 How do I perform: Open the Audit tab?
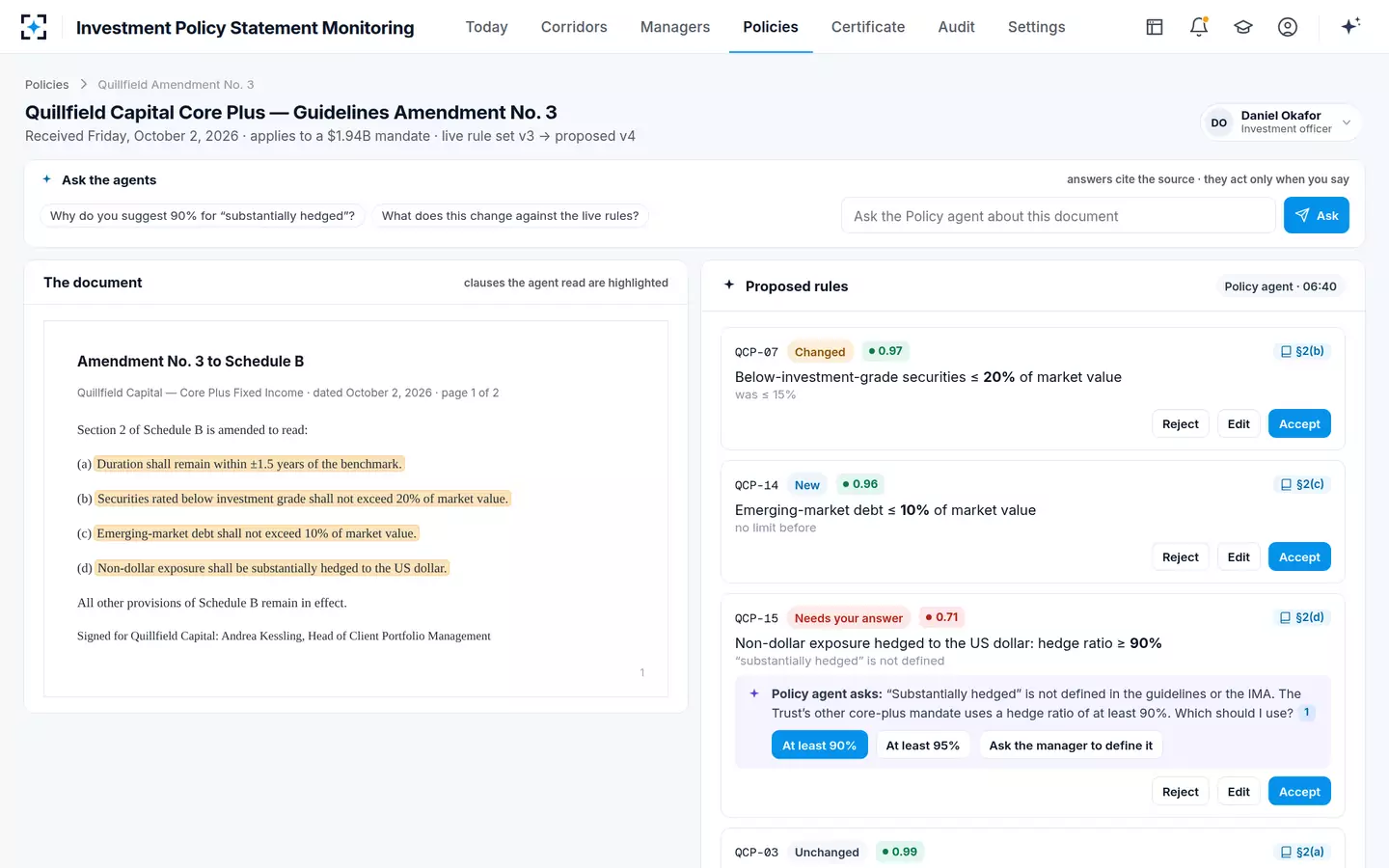956,27
